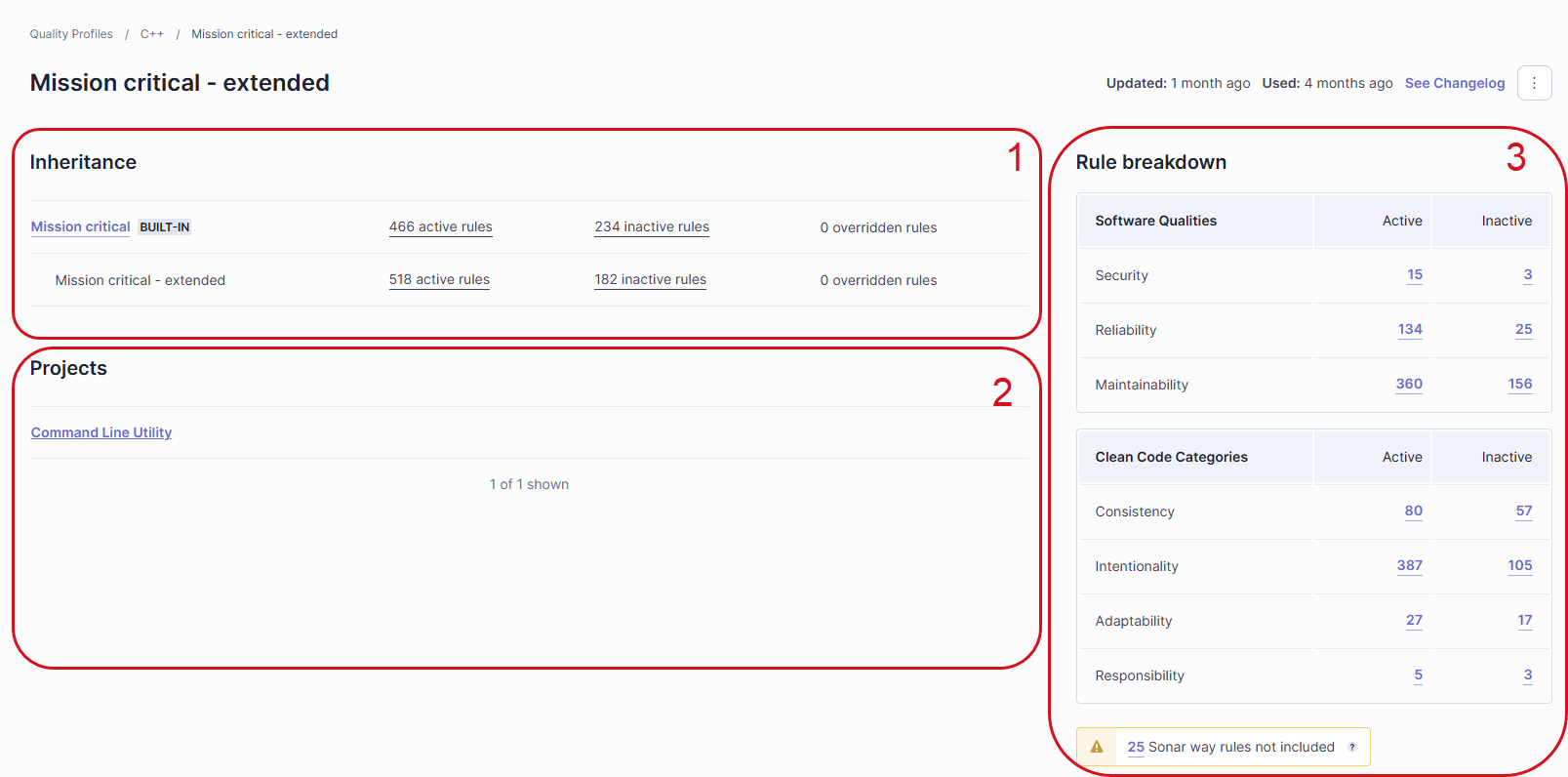Open Command Line Utility project
This screenshot has width=1568, height=777.
pos(101,432)
